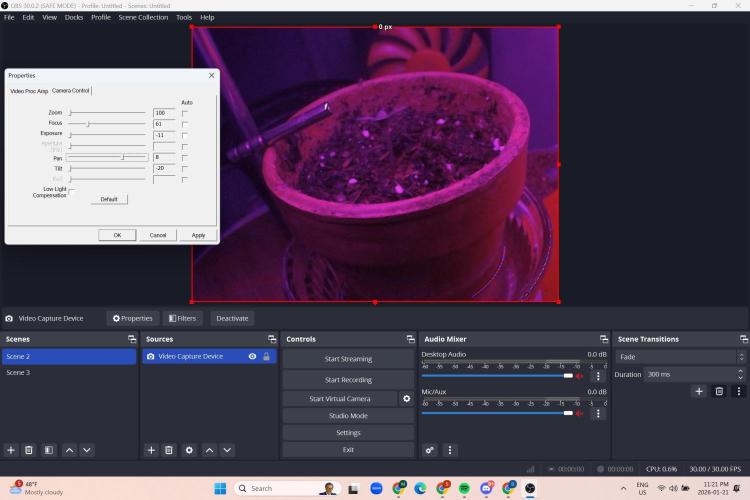Enable Auto checkbox for Focus

point(185,124)
